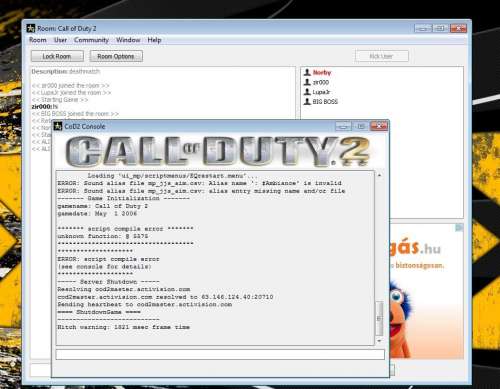Click the 'Starting Game' chat line

60,100
